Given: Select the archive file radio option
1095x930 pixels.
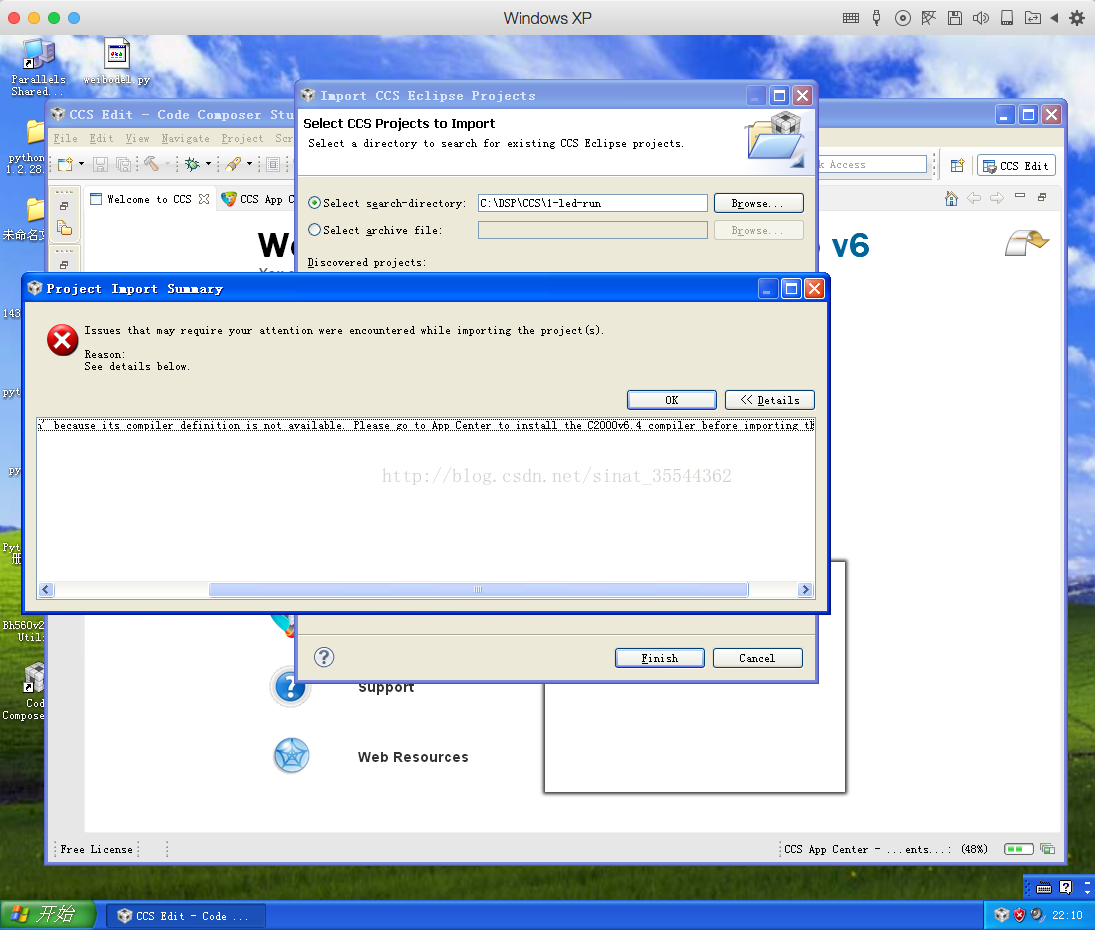Looking at the screenshot, I should click(x=315, y=230).
